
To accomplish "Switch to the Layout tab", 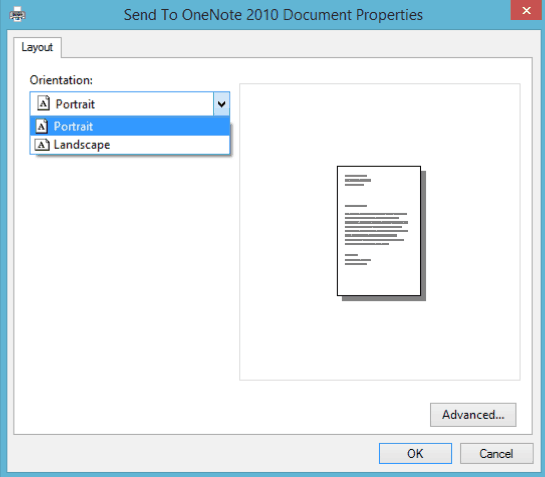I will 37,47.
